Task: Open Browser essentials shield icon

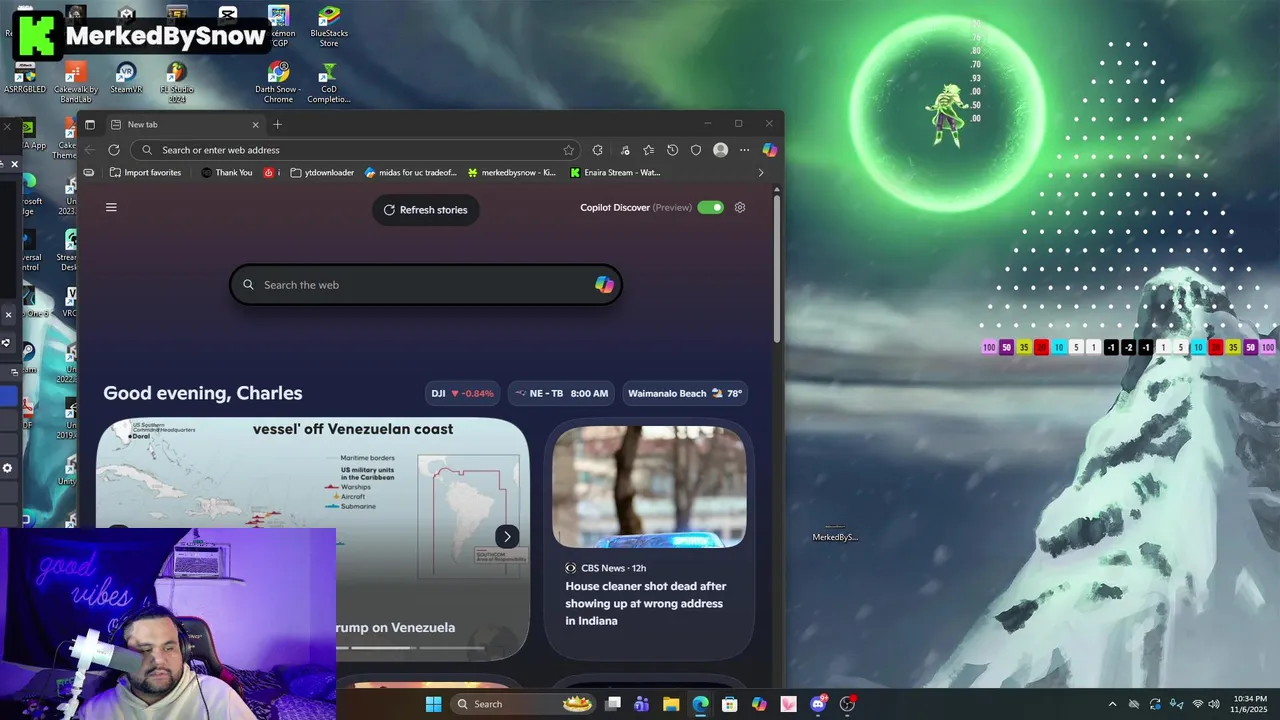Action: coord(696,150)
